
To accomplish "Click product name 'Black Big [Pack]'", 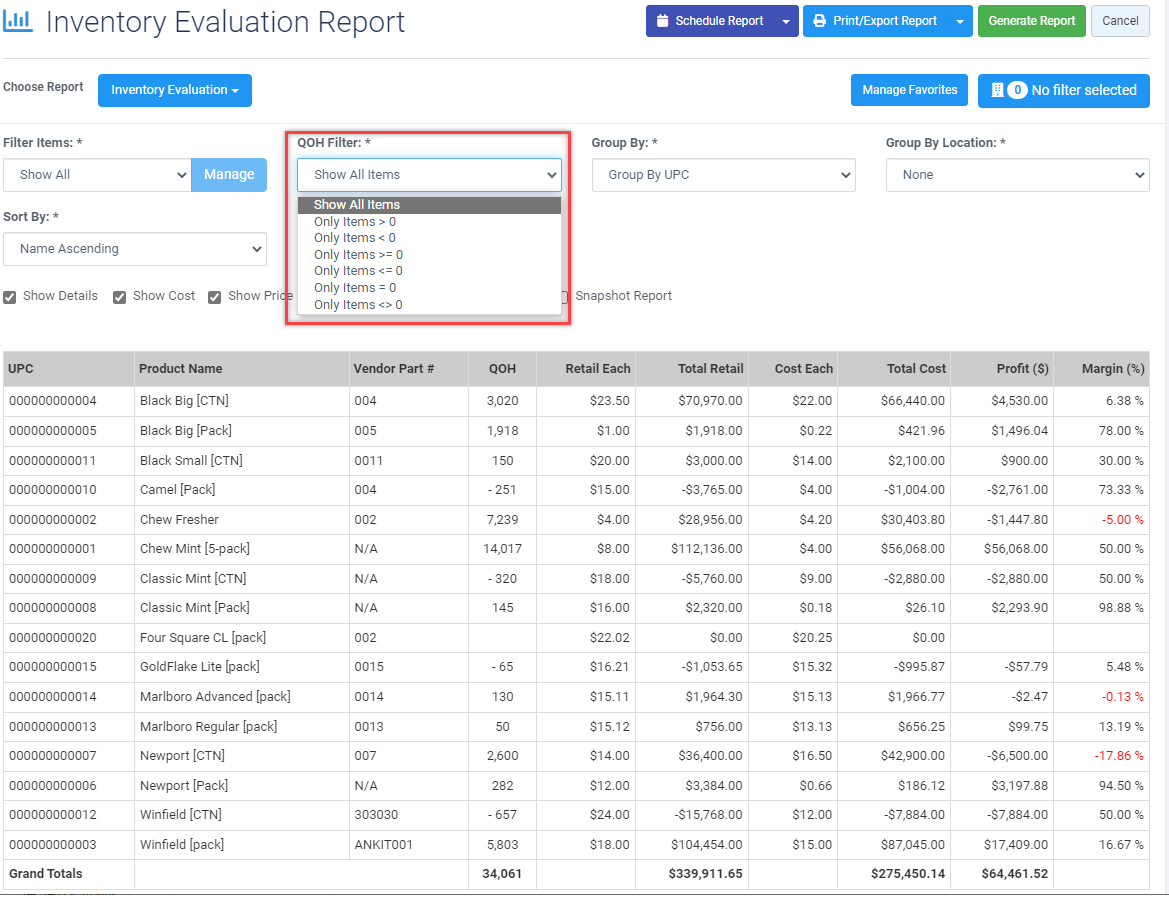I will click(x=186, y=431).
